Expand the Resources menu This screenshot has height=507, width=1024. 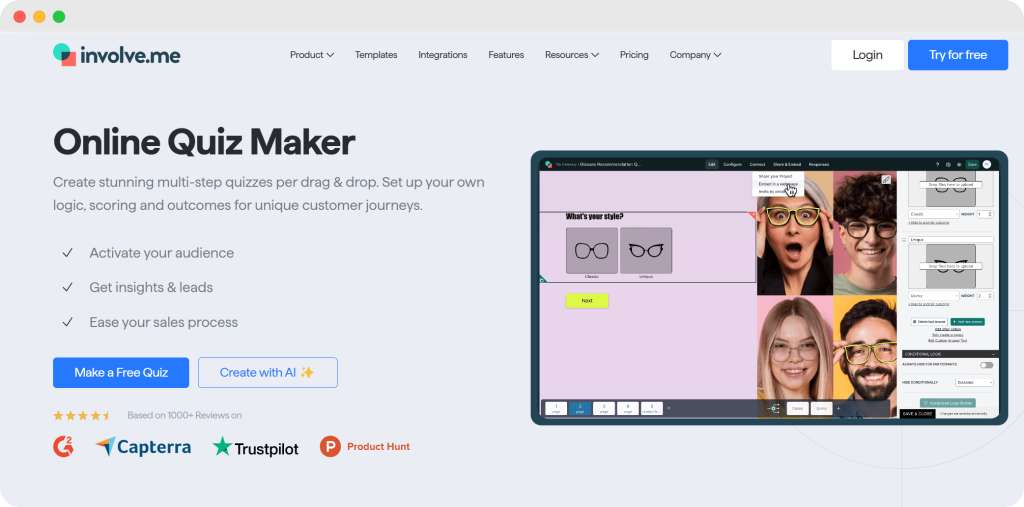coord(572,55)
